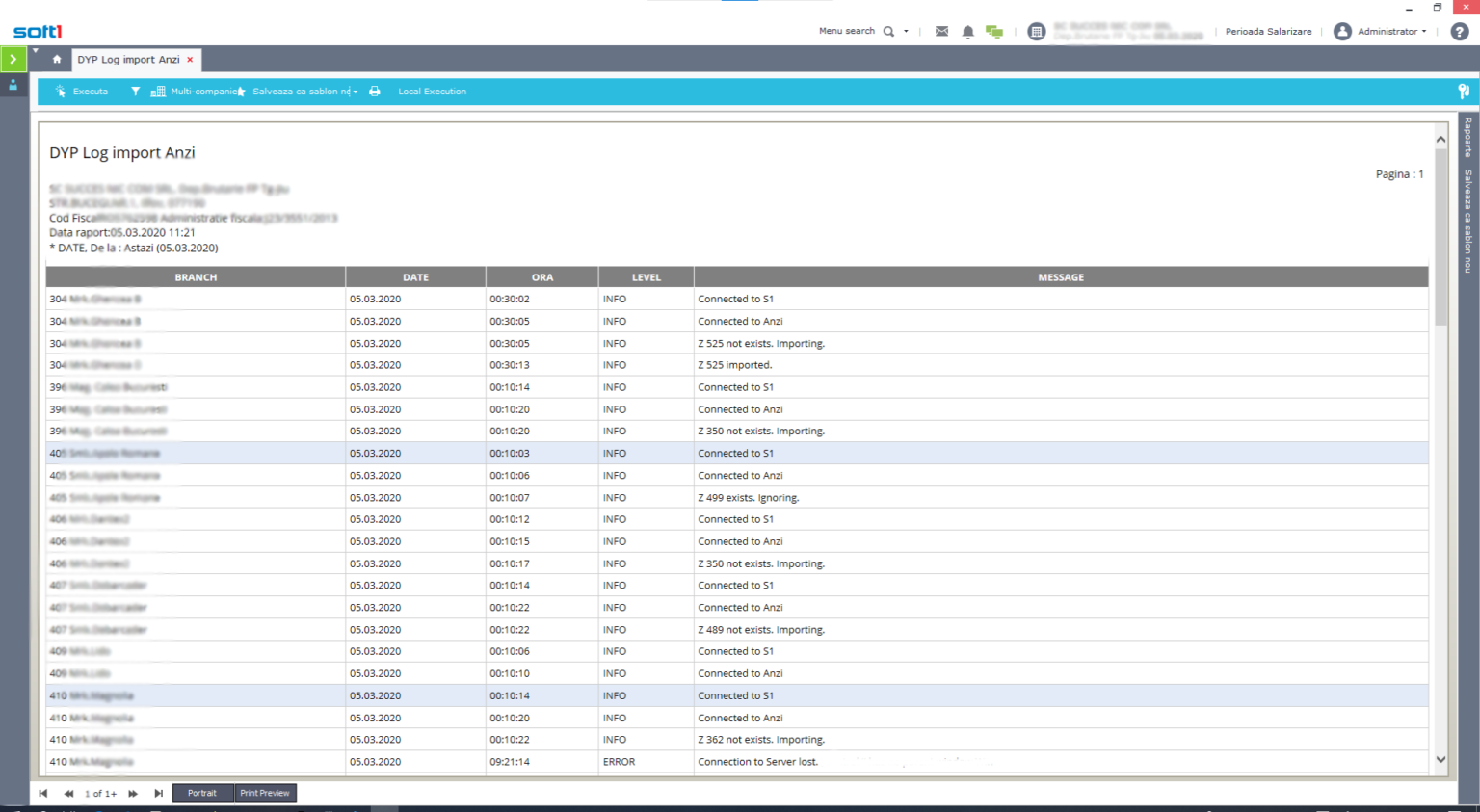Open the filter icon on the toolbar
The height and width of the screenshot is (812, 1480).
coord(135,92)
